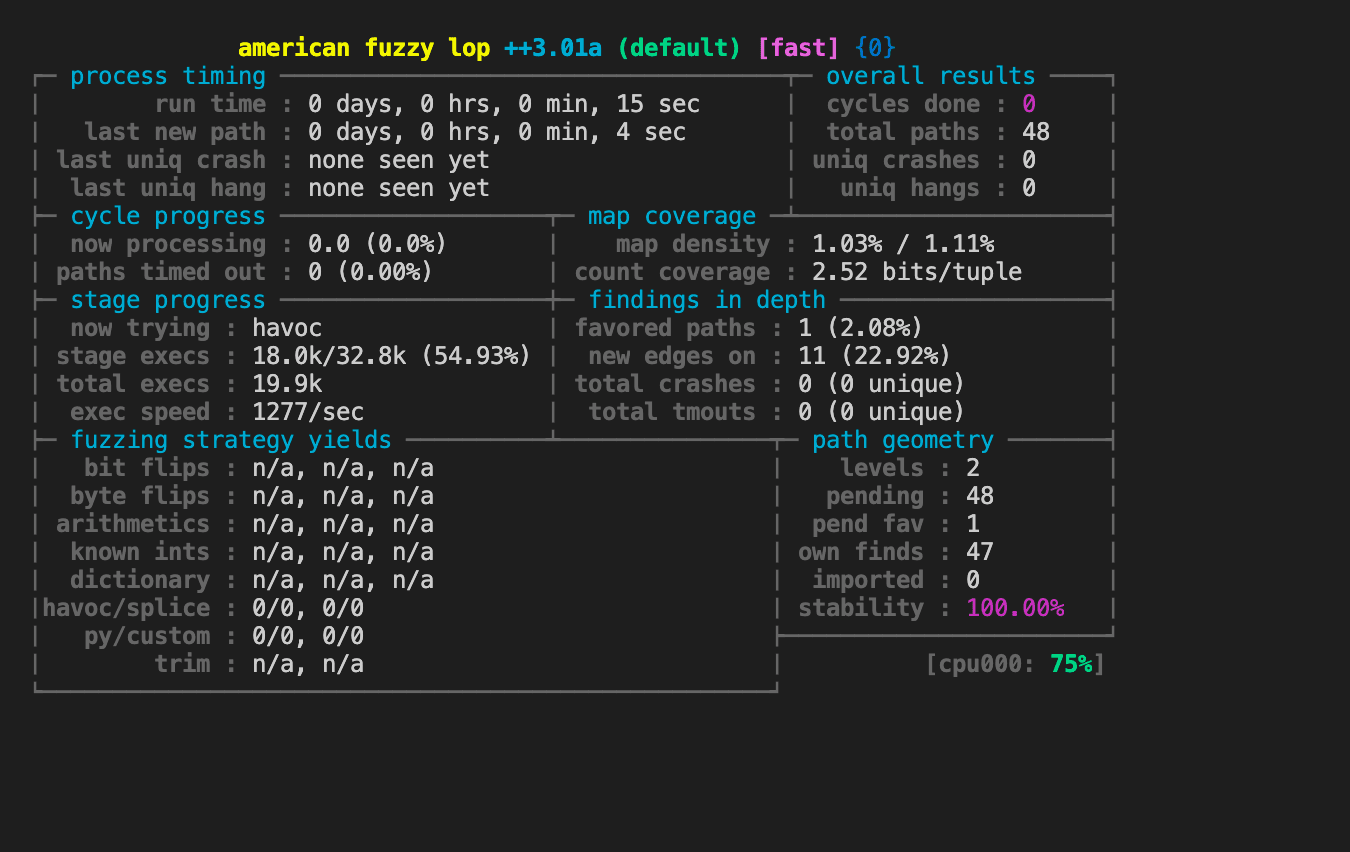1350x852 pixels.
Task: Select the 'cycle progress' section heading
Action: point(168,216)
